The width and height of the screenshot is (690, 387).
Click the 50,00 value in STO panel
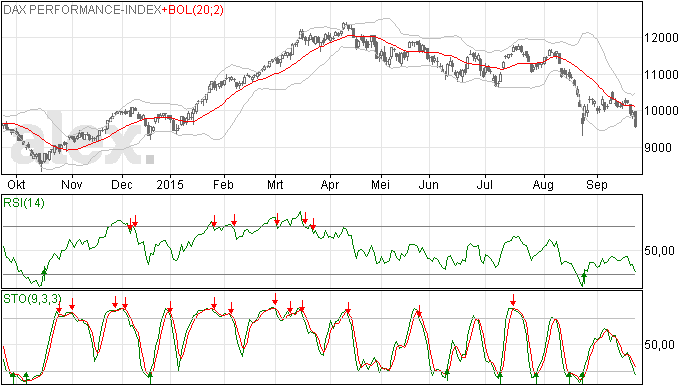pyautogui.click(x=659, y=345)
